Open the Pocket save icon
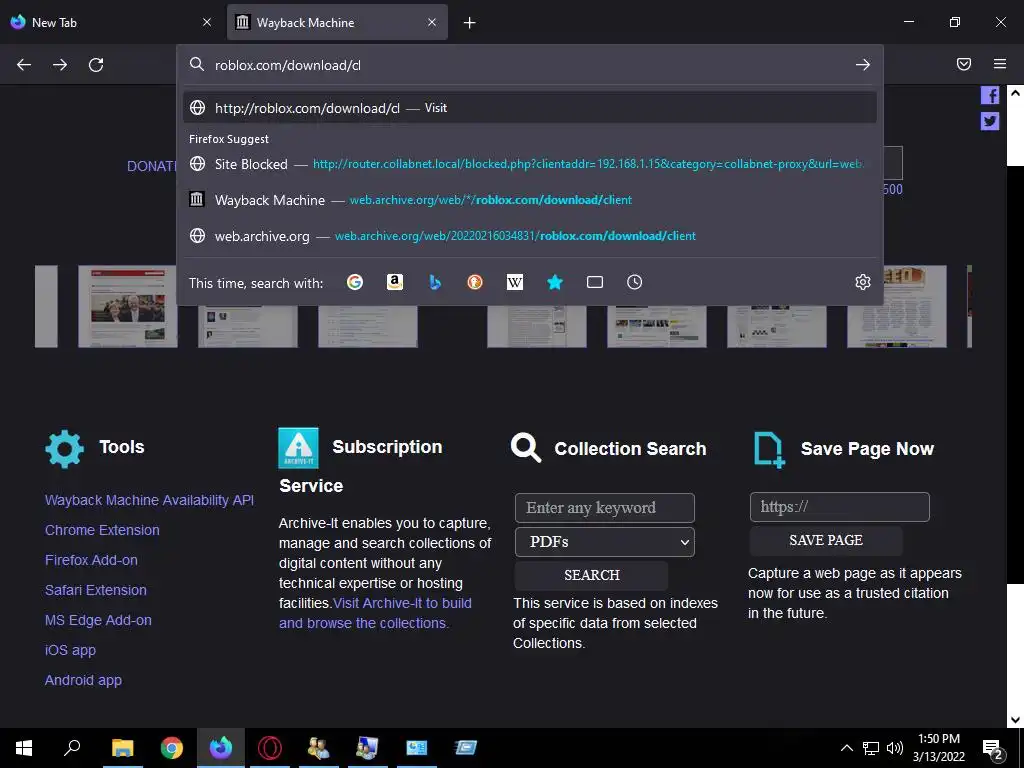The height and width of the screenshot is (768, 1024). click(964, 64)
